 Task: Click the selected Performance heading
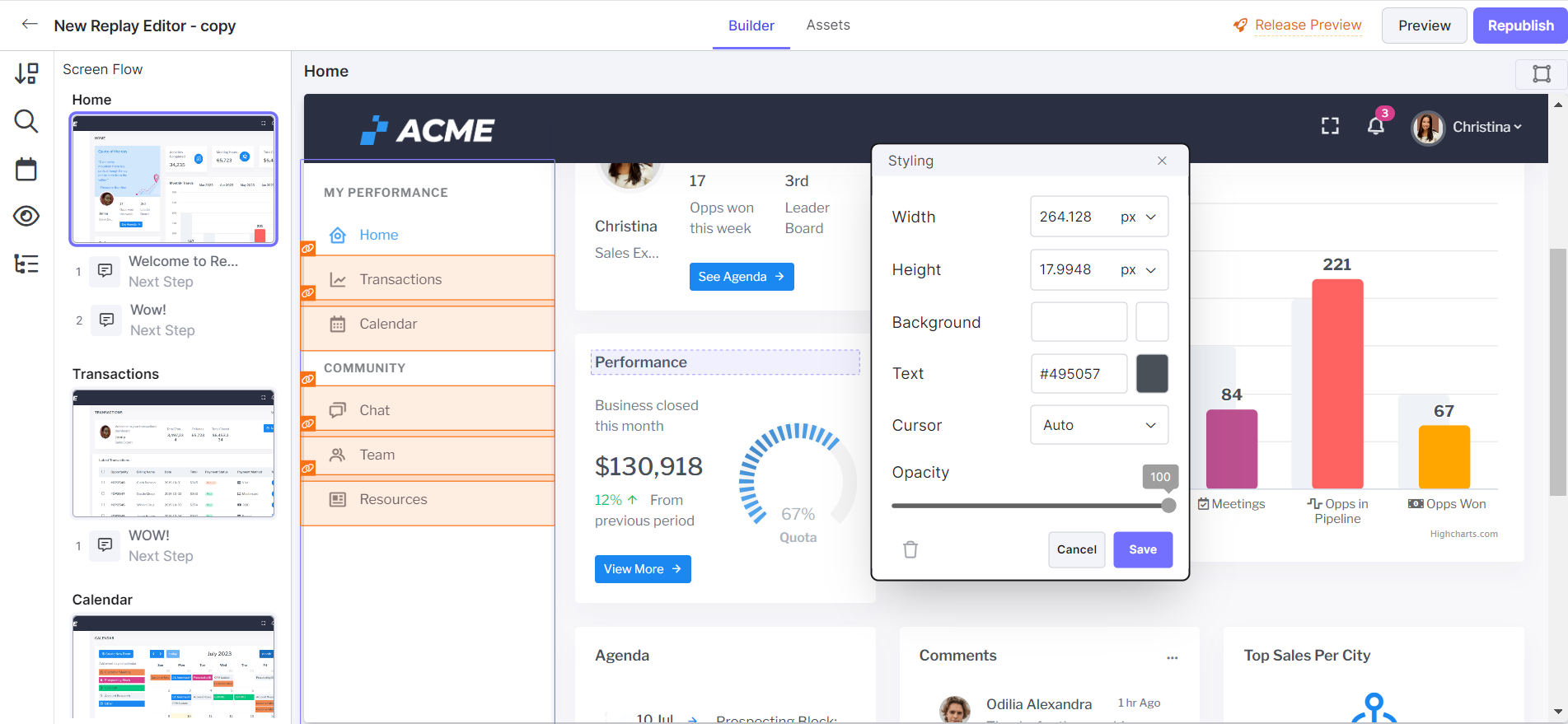725,362
